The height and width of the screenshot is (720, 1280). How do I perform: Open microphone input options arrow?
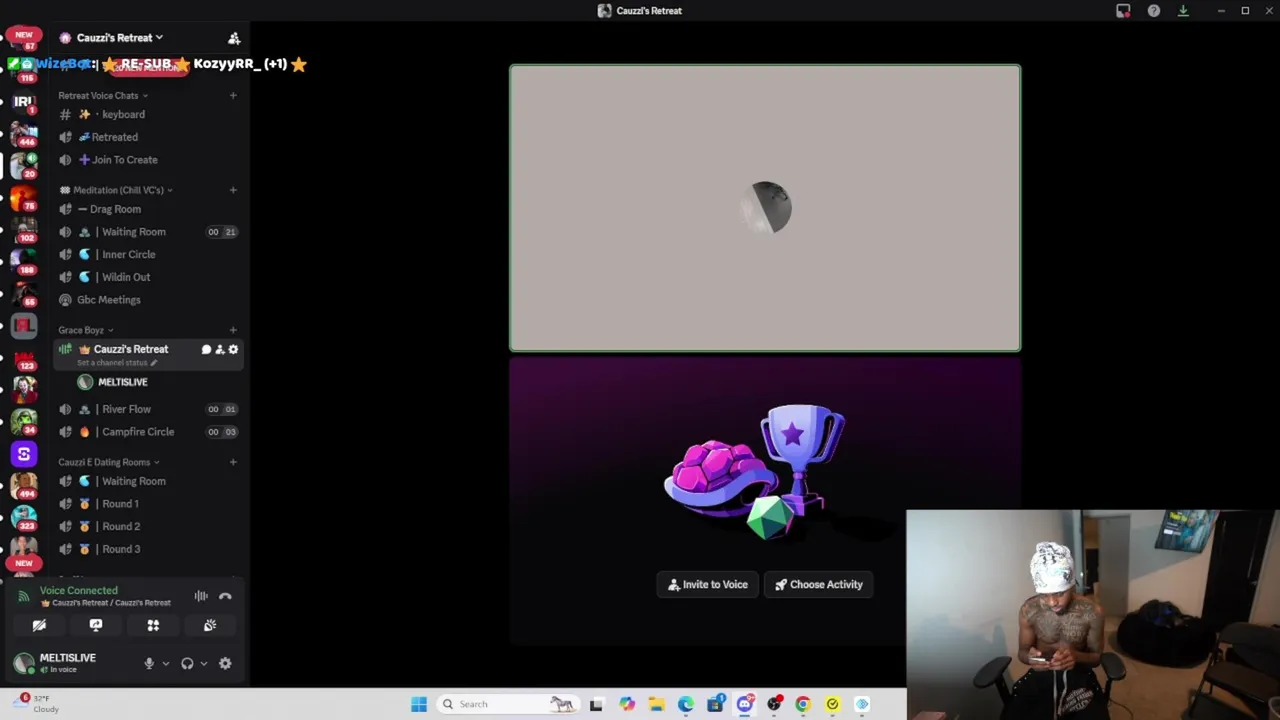click(165, 663)
